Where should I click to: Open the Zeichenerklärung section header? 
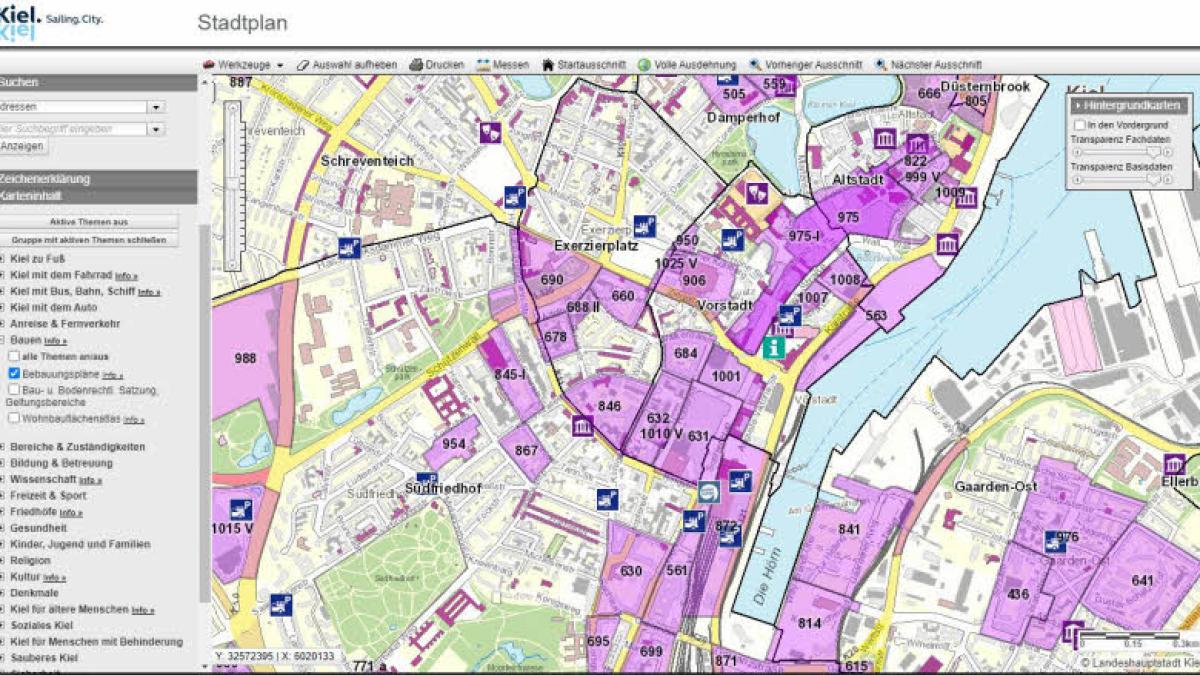click(45, 179)
